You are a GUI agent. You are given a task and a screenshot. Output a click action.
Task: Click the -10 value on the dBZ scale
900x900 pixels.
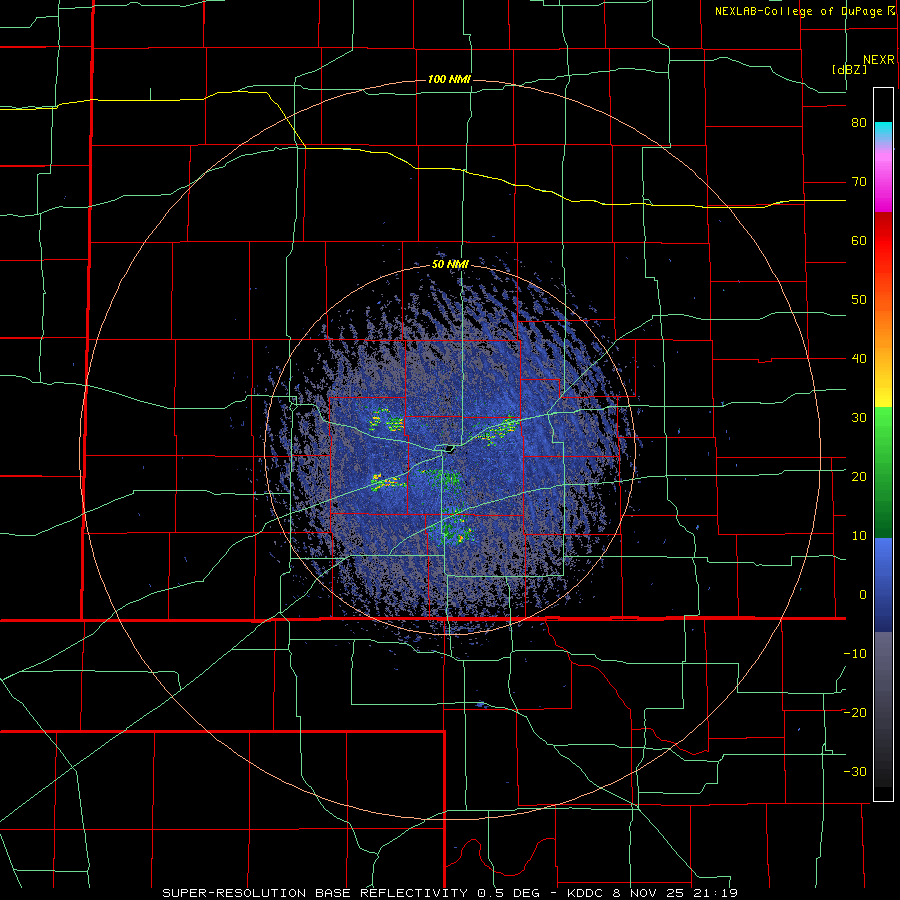pyautogui.click(x=855, y=654)
